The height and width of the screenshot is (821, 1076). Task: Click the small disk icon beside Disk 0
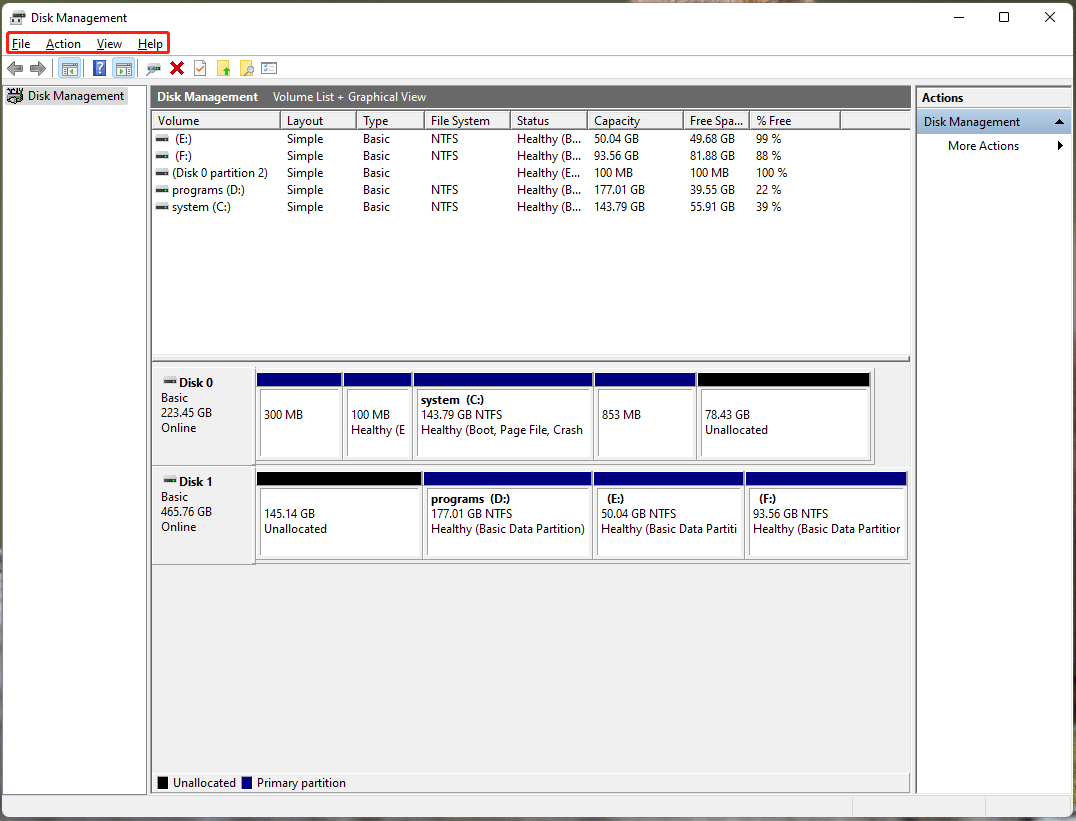coord(169,382)
